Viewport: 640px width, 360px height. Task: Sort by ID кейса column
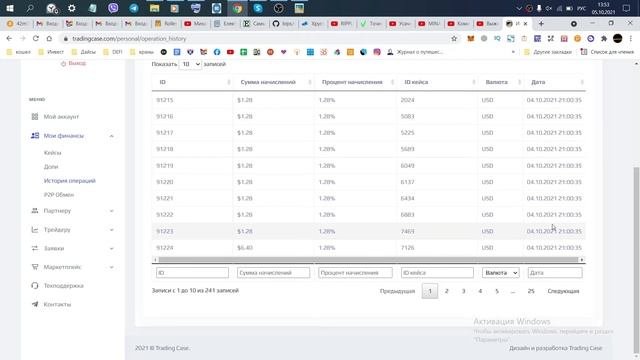click(x=437, y=82)
